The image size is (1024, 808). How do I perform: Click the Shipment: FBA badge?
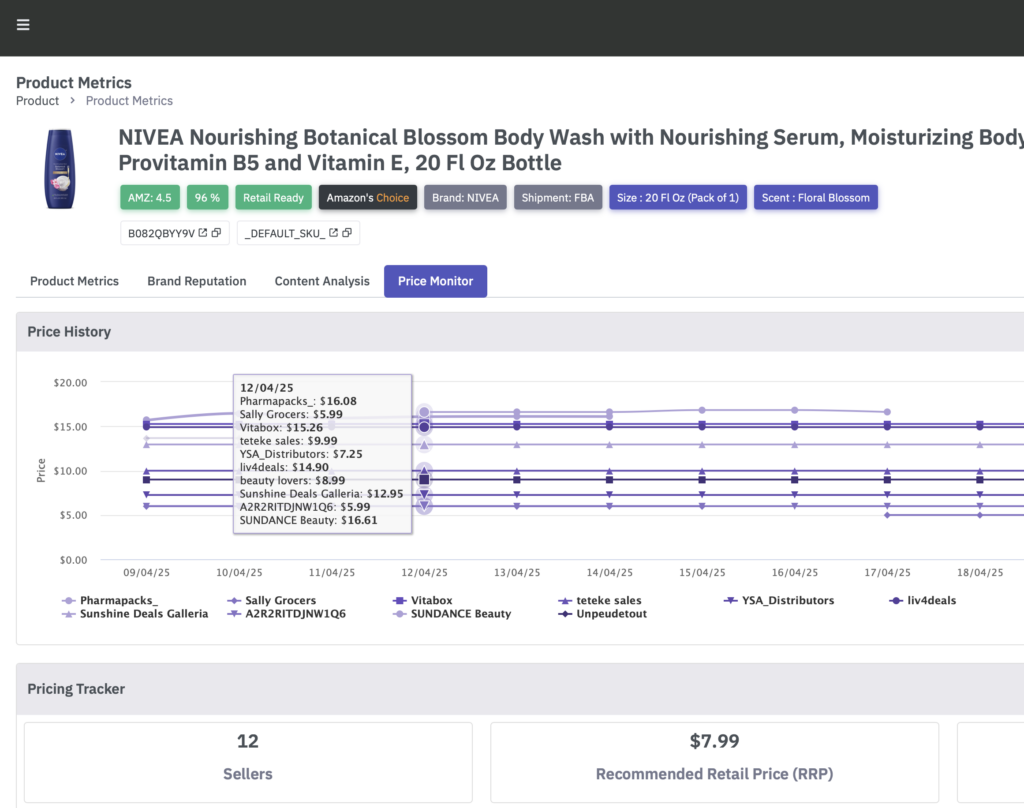(558, 197)
